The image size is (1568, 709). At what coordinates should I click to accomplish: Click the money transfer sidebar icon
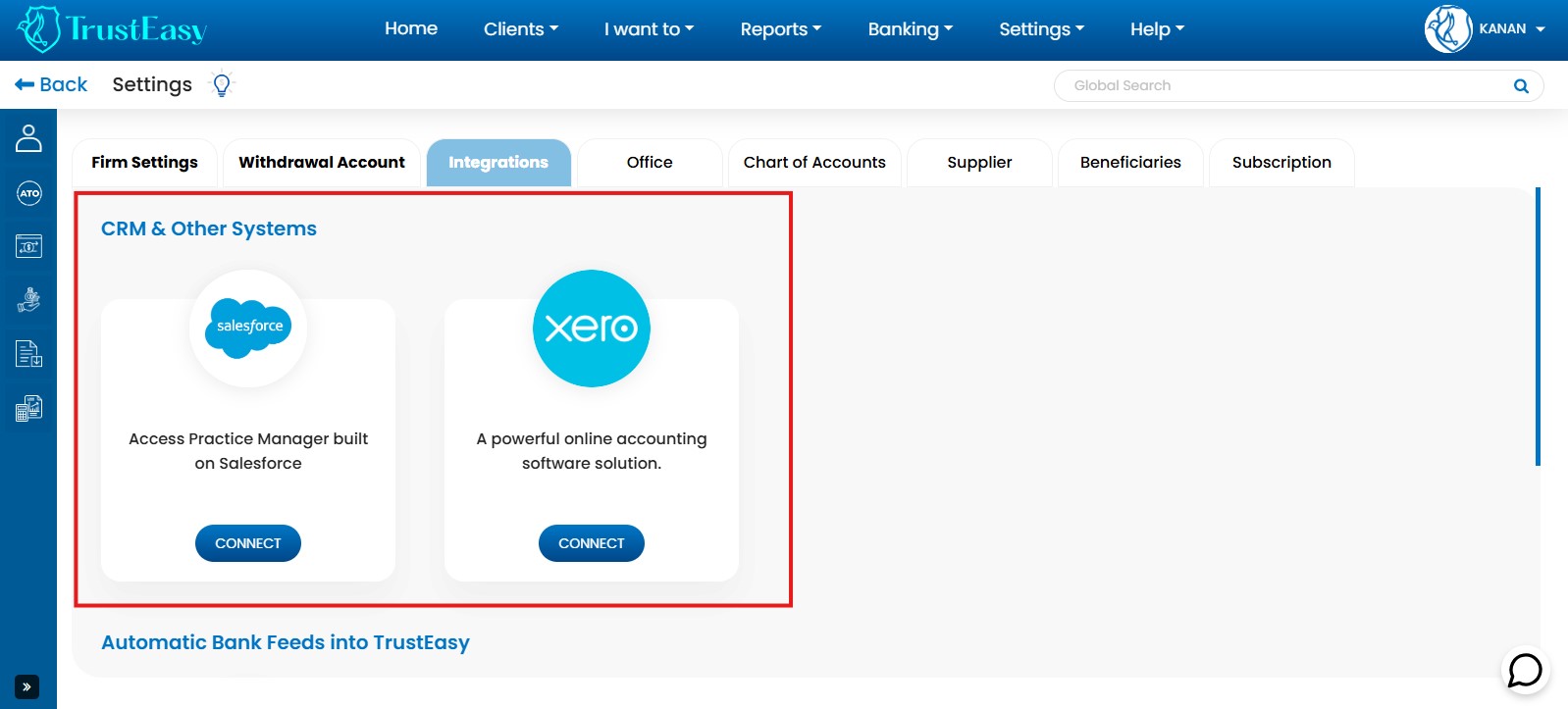tap(28, 246)
